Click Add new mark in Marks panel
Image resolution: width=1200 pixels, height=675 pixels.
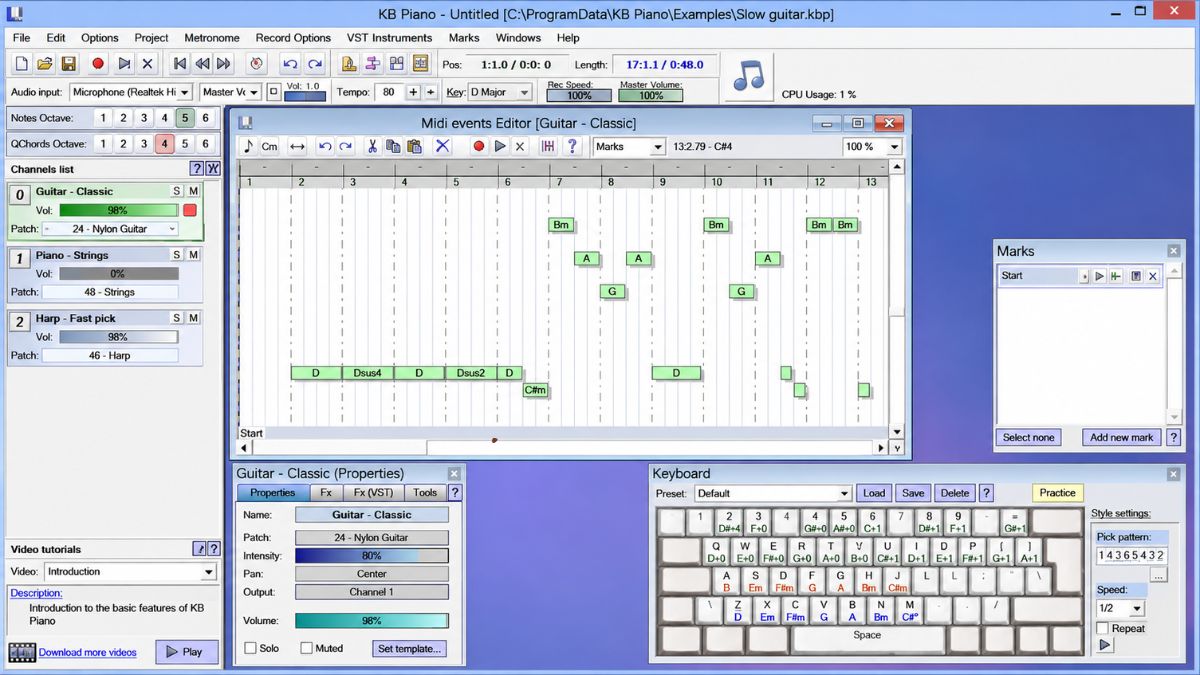(1121, 437)
